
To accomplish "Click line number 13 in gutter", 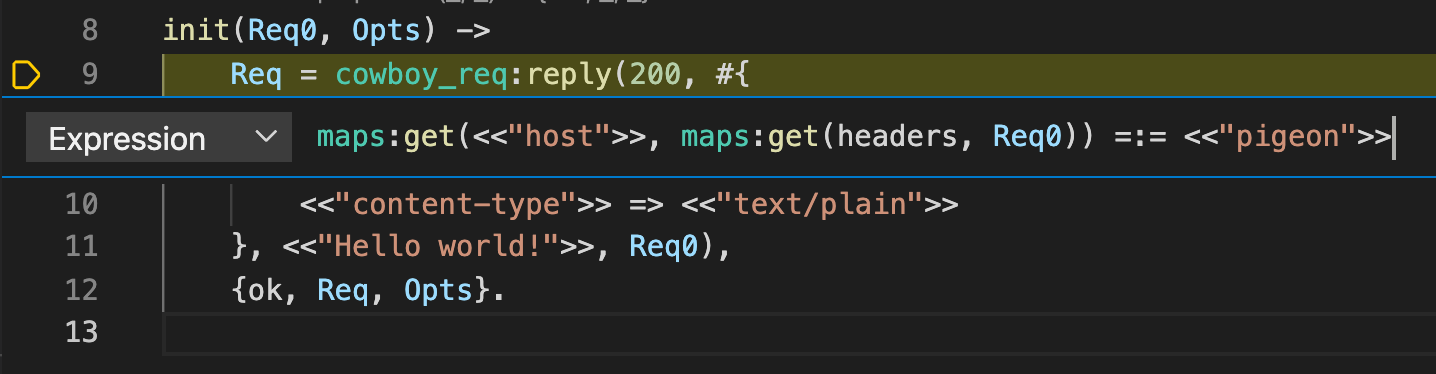I will click(82, 332).
